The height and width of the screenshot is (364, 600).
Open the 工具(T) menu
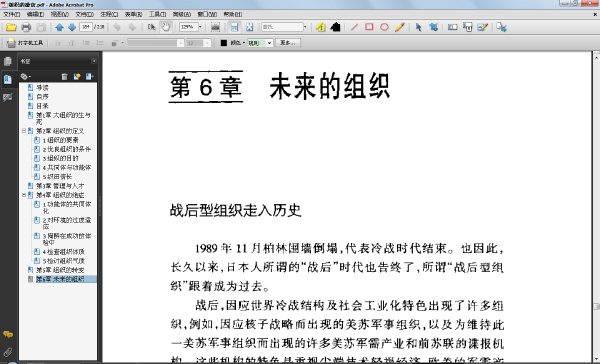tap(157, 14)
